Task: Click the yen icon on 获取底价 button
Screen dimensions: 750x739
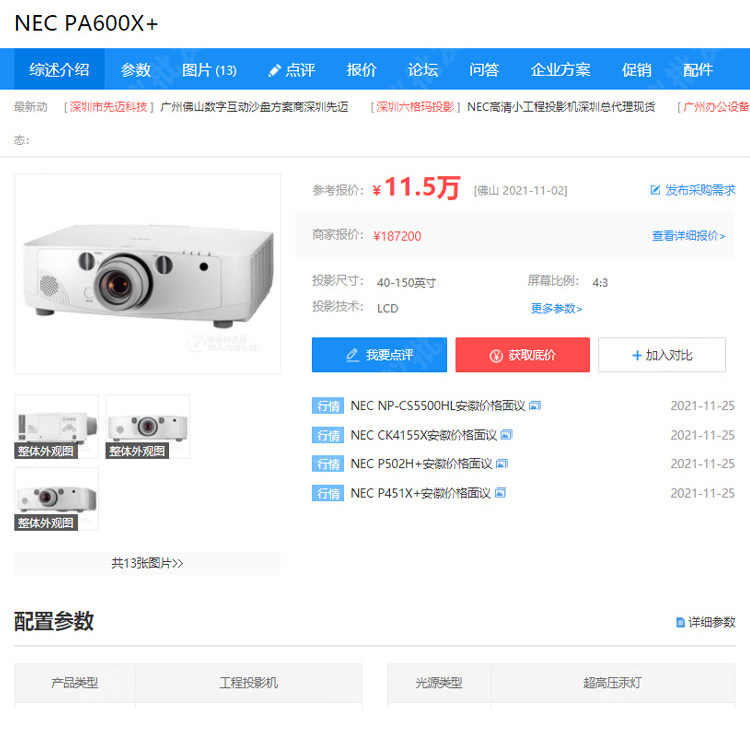Action: point(496,355)
